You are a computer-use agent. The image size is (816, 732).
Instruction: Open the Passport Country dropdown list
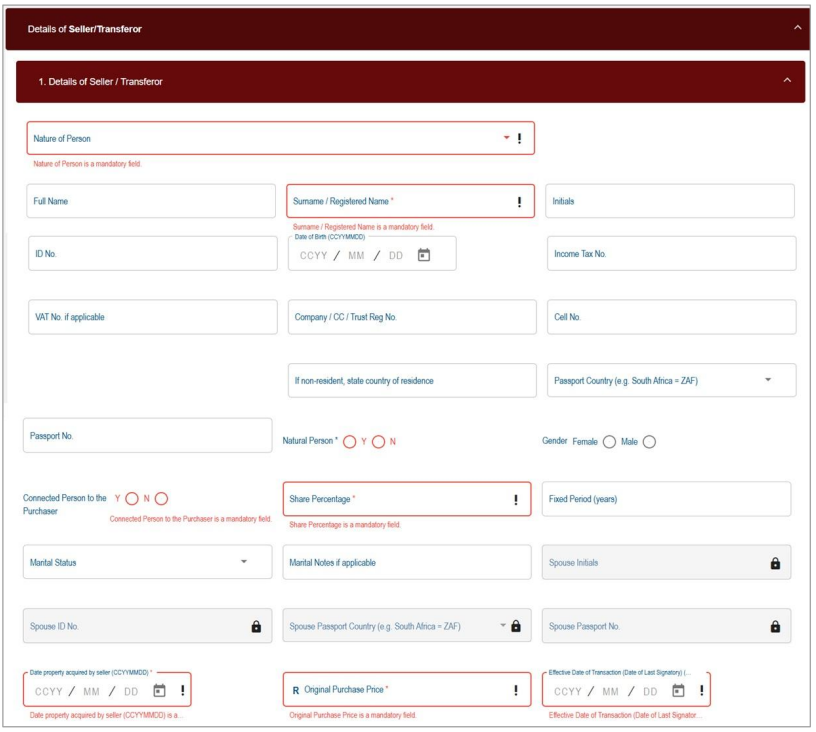pyautogui.click(x=767, y=380)
